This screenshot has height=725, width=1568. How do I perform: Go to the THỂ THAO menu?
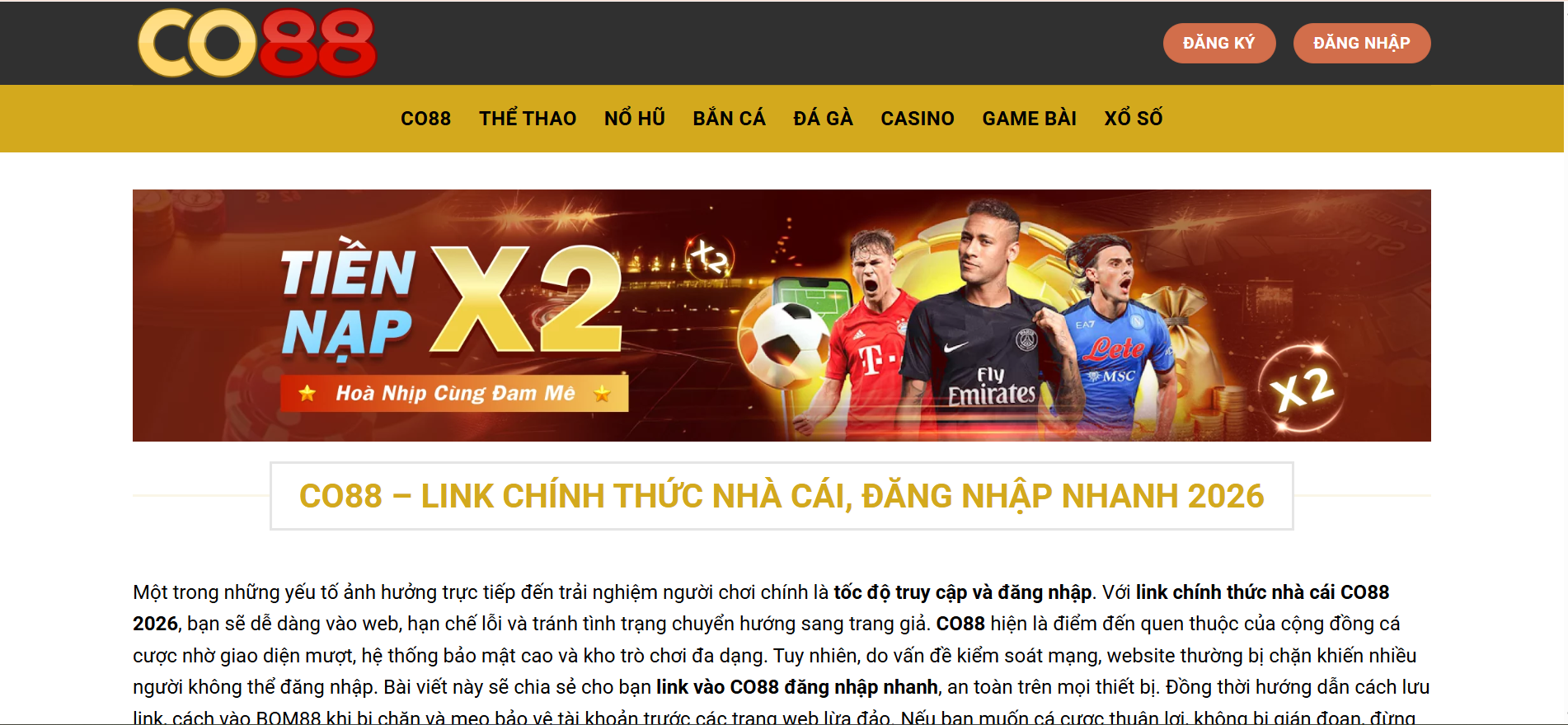[528, 119]
